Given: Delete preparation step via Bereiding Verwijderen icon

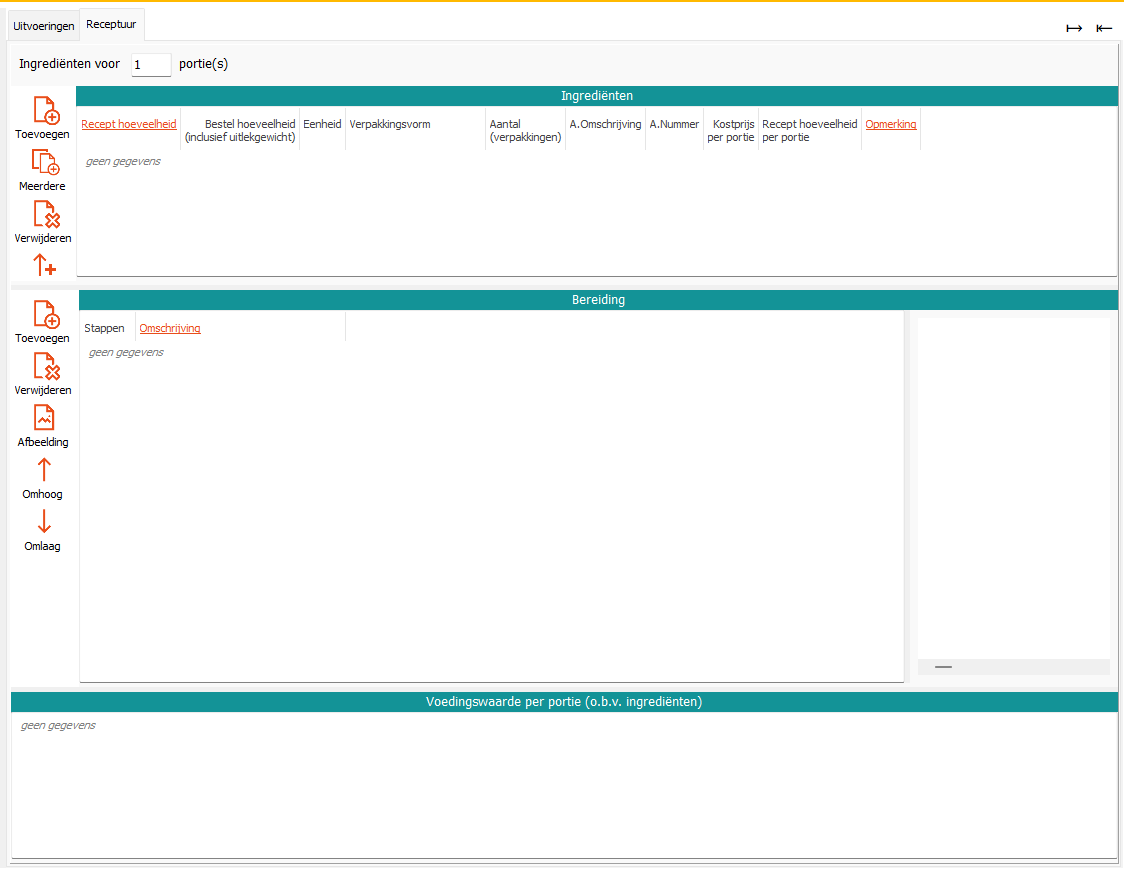Looking at the screenshot, I should tap(46, 367).
